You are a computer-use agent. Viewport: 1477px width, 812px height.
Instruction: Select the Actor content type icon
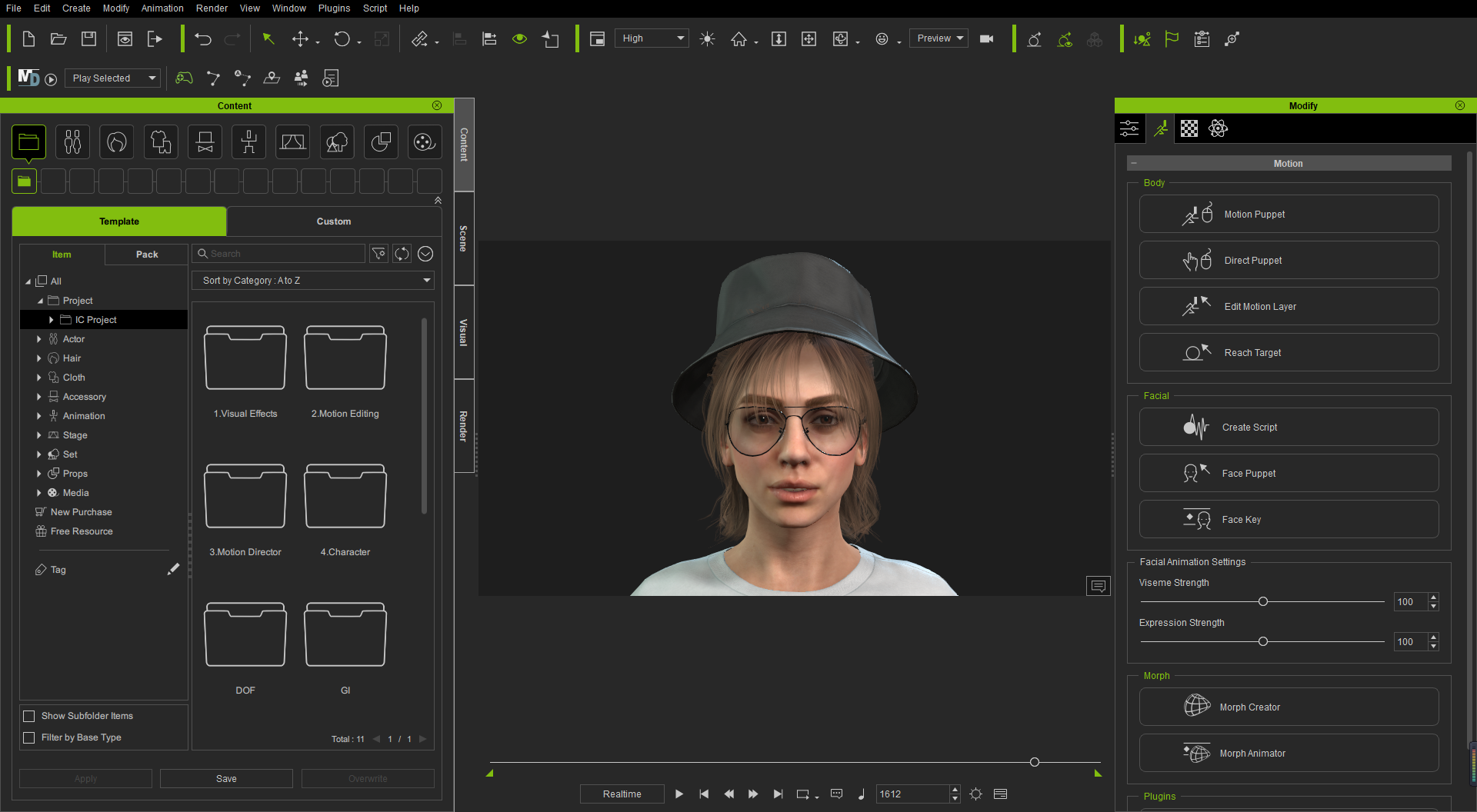pos(72,141)
